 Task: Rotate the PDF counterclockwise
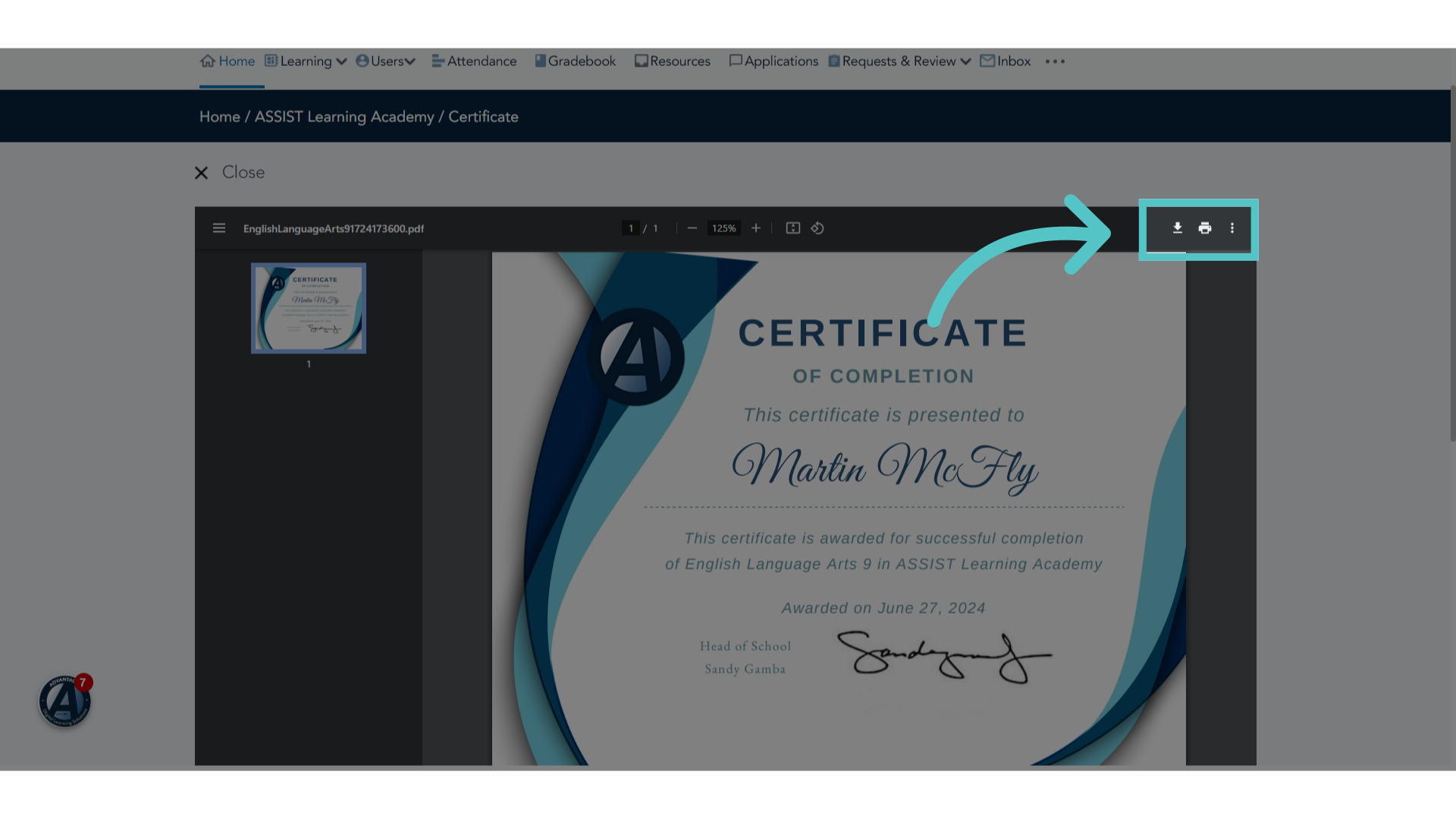(817, 228)
